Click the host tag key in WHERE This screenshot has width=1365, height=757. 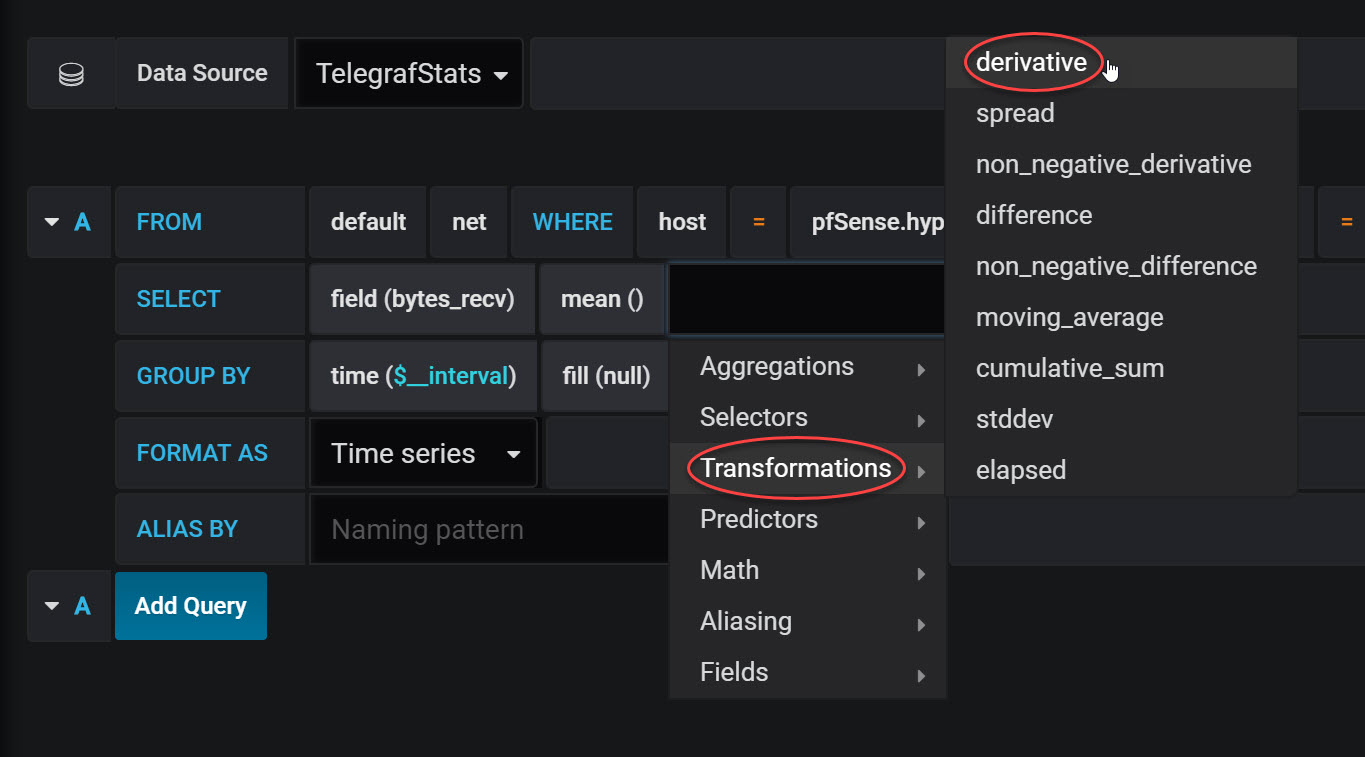pos(682,222)
